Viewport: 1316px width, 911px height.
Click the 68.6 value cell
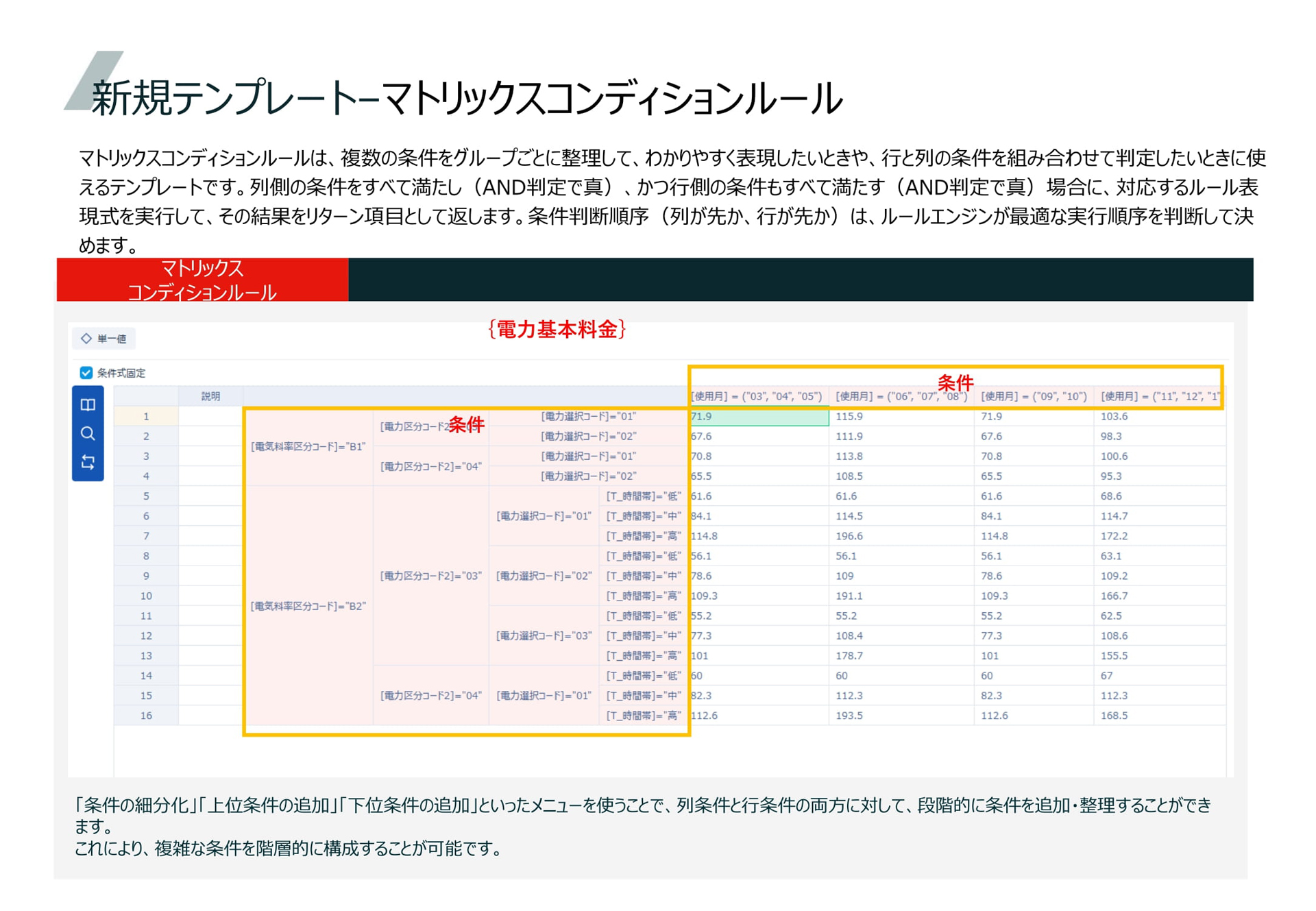pos(1160,496)
